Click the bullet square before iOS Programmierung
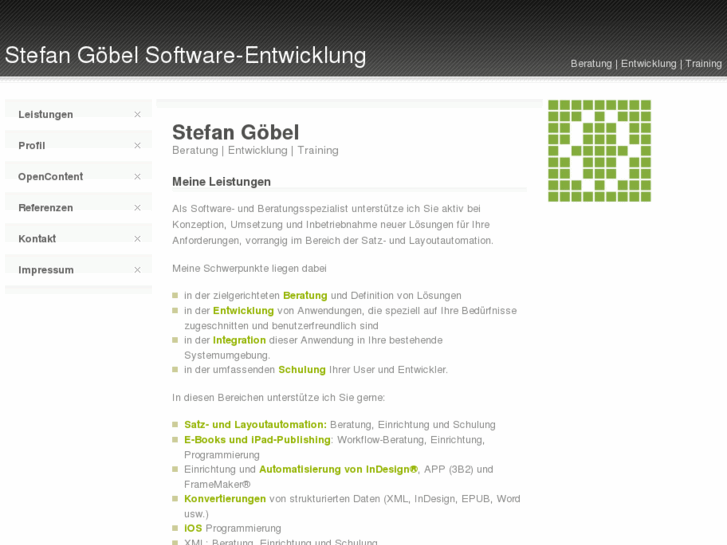Screen dimensions: 727x545 (x=175, y=528)
